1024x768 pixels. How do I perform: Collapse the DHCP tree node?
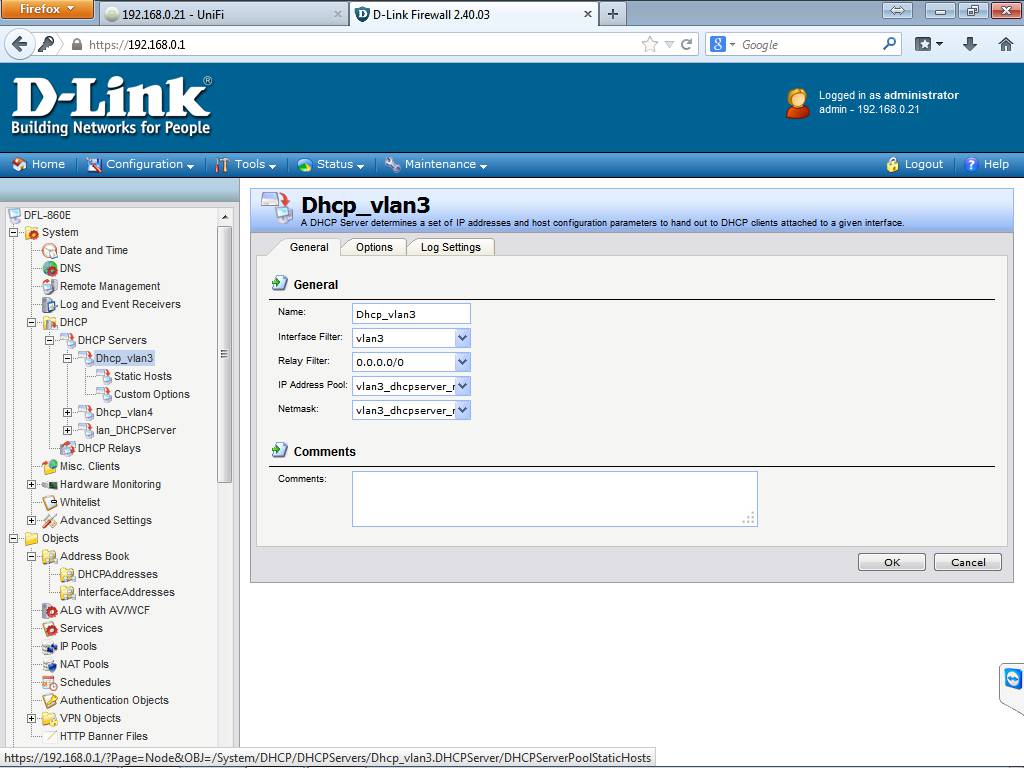31,323
